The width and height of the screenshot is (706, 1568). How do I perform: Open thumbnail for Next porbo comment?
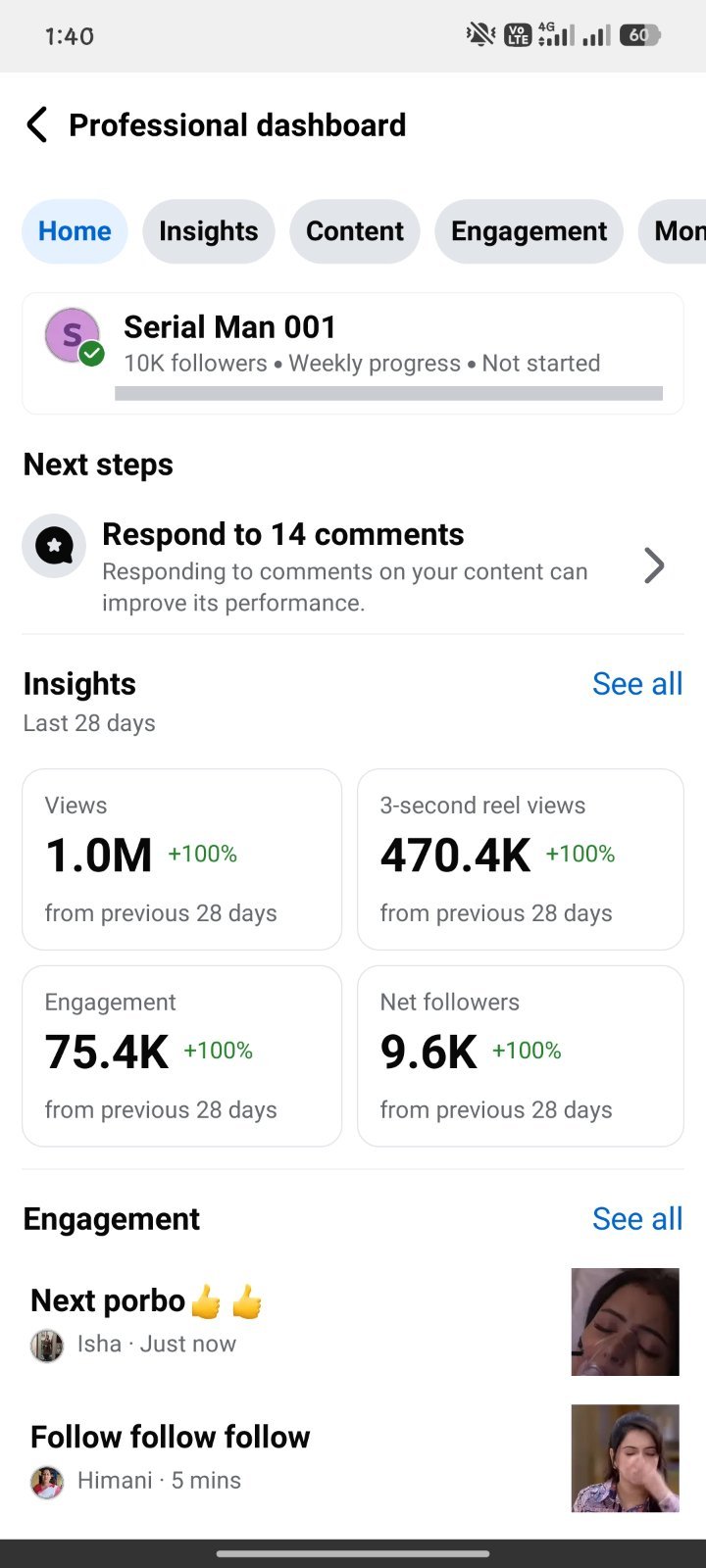(626, 1322)
